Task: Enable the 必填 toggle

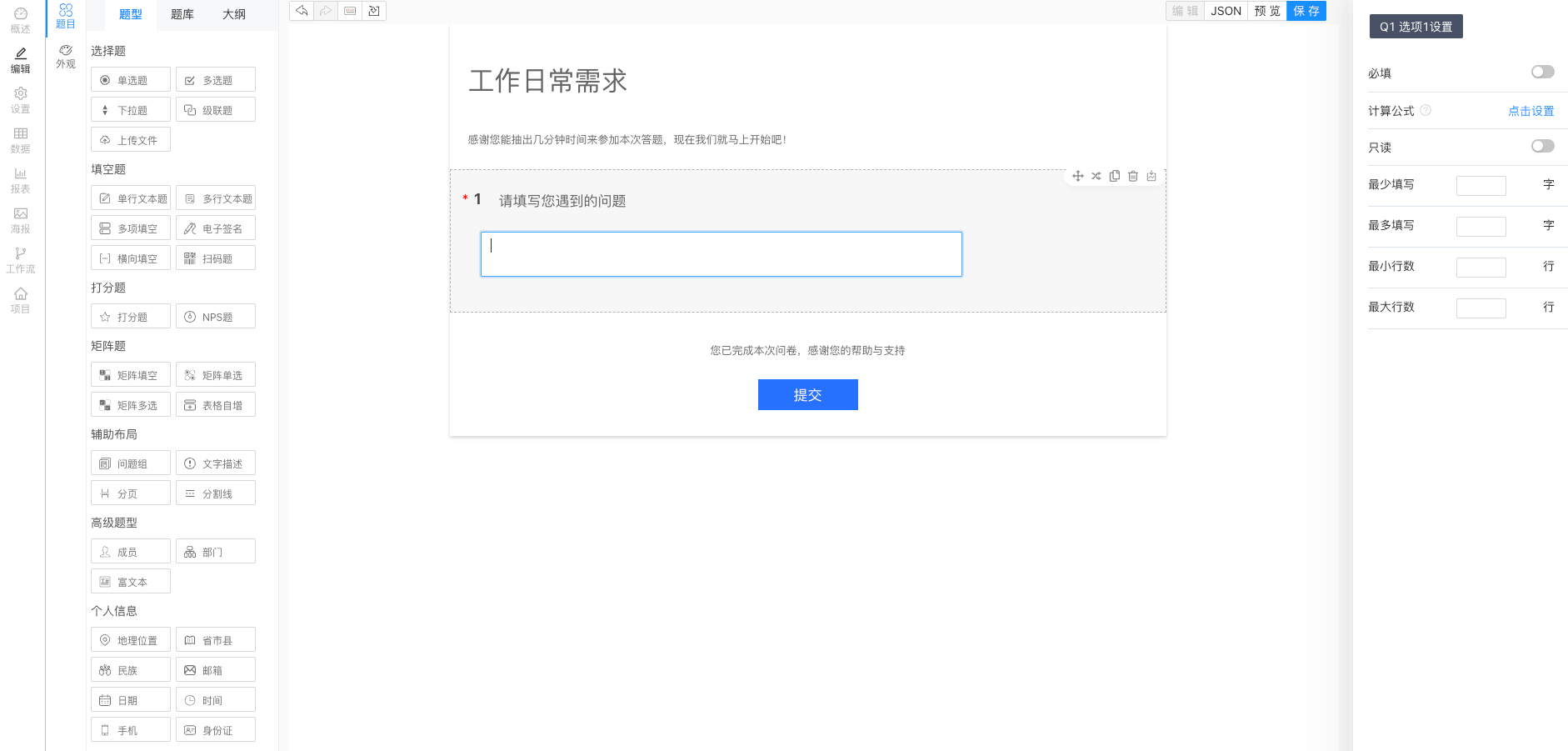Action: (1542, 72)
